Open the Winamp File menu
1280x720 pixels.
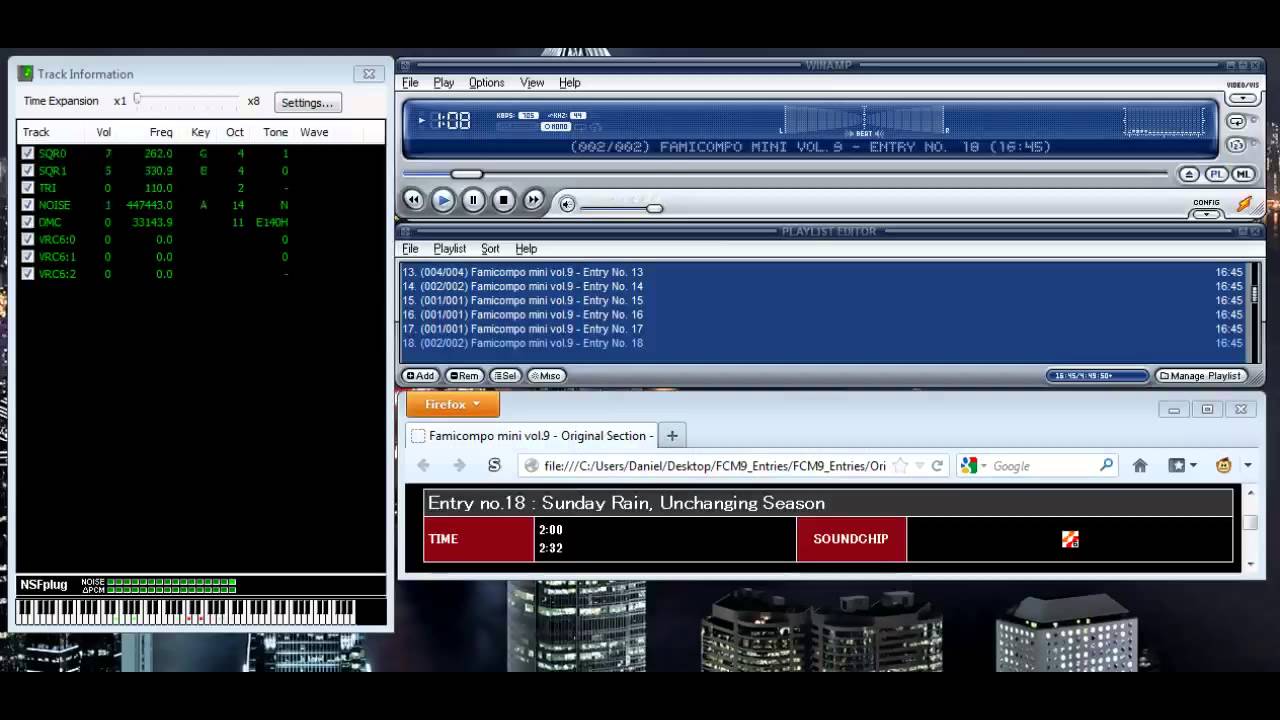coord(410,83)
